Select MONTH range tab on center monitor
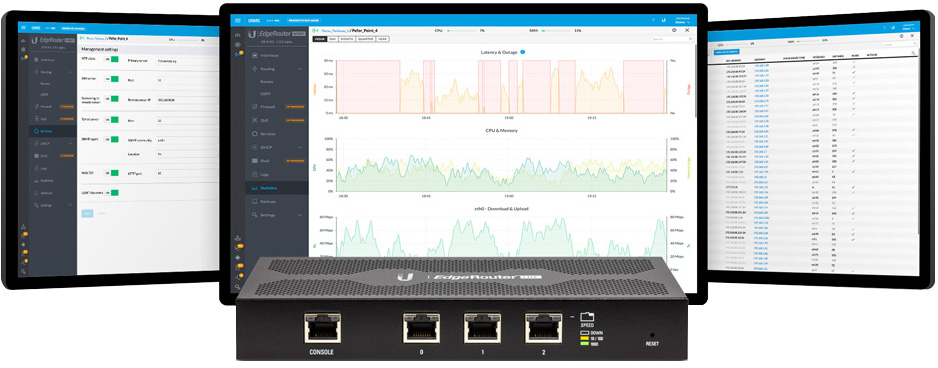Viewport: 938px width, 368px height. pyautogui.click(x=347, y=39)
